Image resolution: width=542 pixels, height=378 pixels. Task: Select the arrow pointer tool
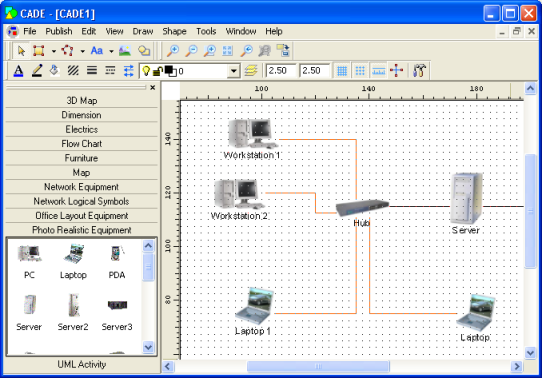[x=21, y=51]
